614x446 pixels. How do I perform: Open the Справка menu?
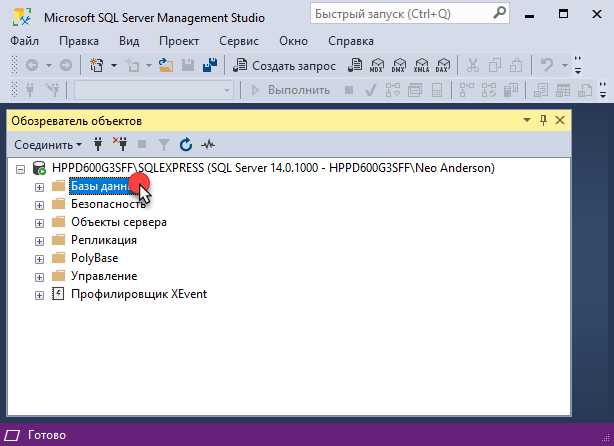point(351,41)
